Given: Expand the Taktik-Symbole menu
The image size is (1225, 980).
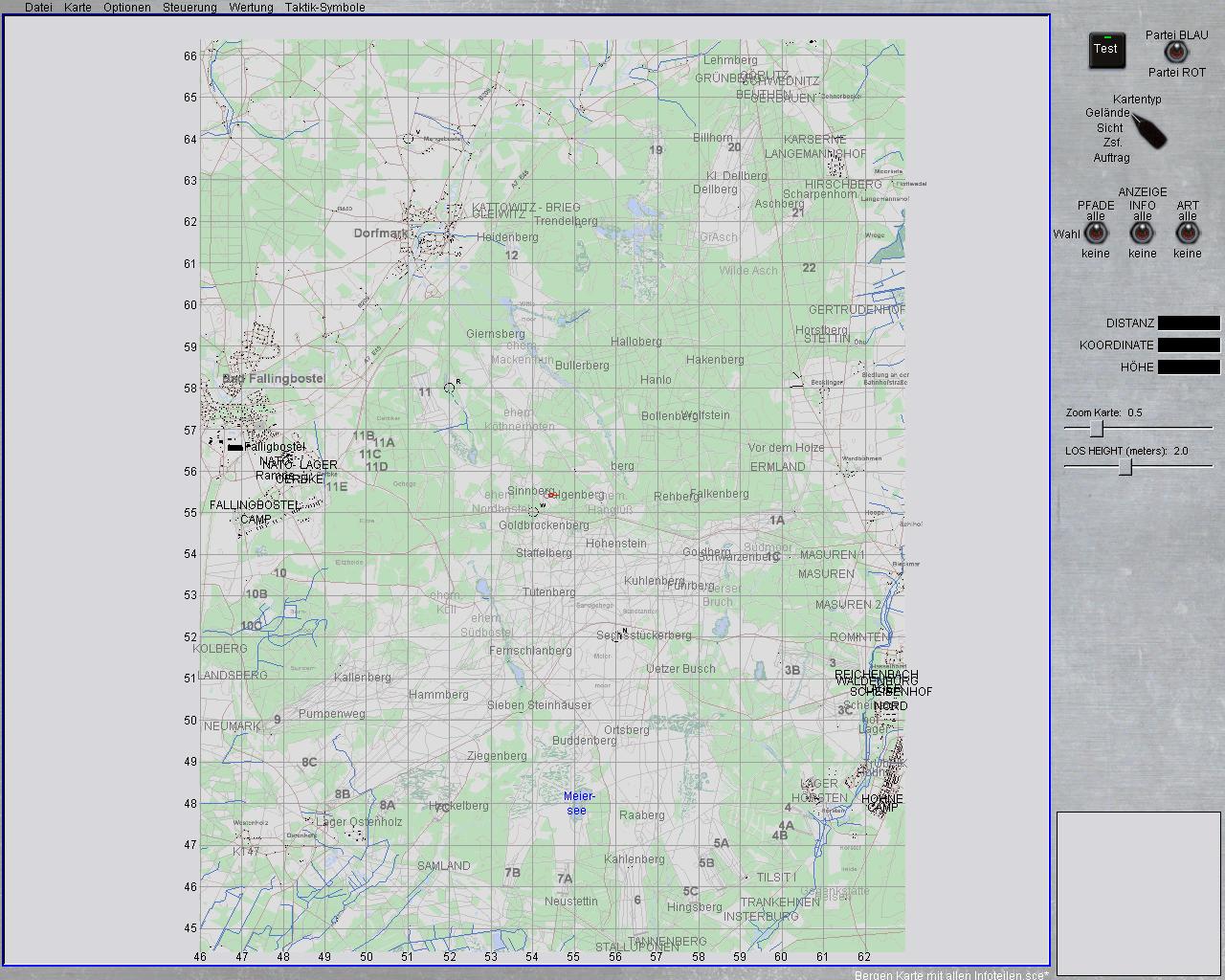Looking at the screenshot, I should pos(324,8).
